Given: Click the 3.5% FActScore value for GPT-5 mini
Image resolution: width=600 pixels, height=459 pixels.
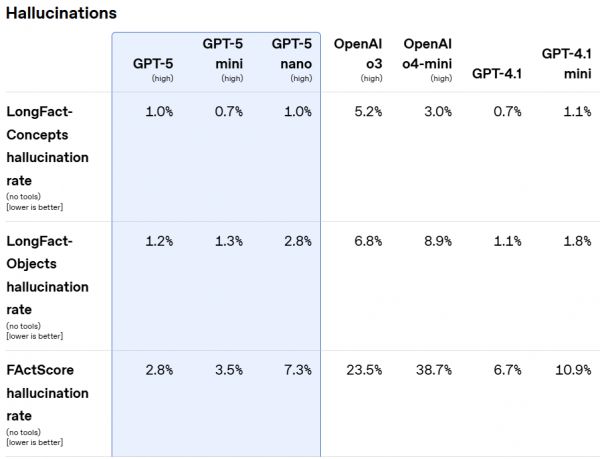Looking at the screenshot, I should click(x=228, y=370).
